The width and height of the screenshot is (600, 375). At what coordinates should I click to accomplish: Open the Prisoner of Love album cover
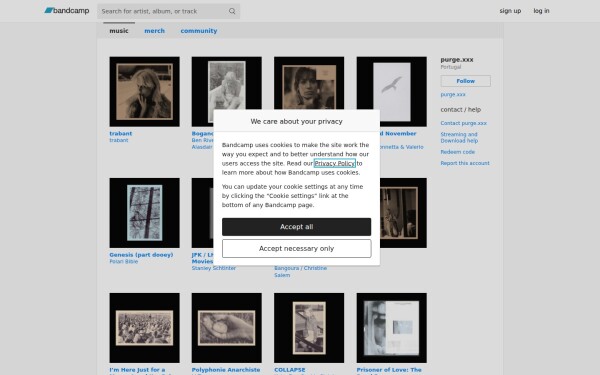point(391,328)
